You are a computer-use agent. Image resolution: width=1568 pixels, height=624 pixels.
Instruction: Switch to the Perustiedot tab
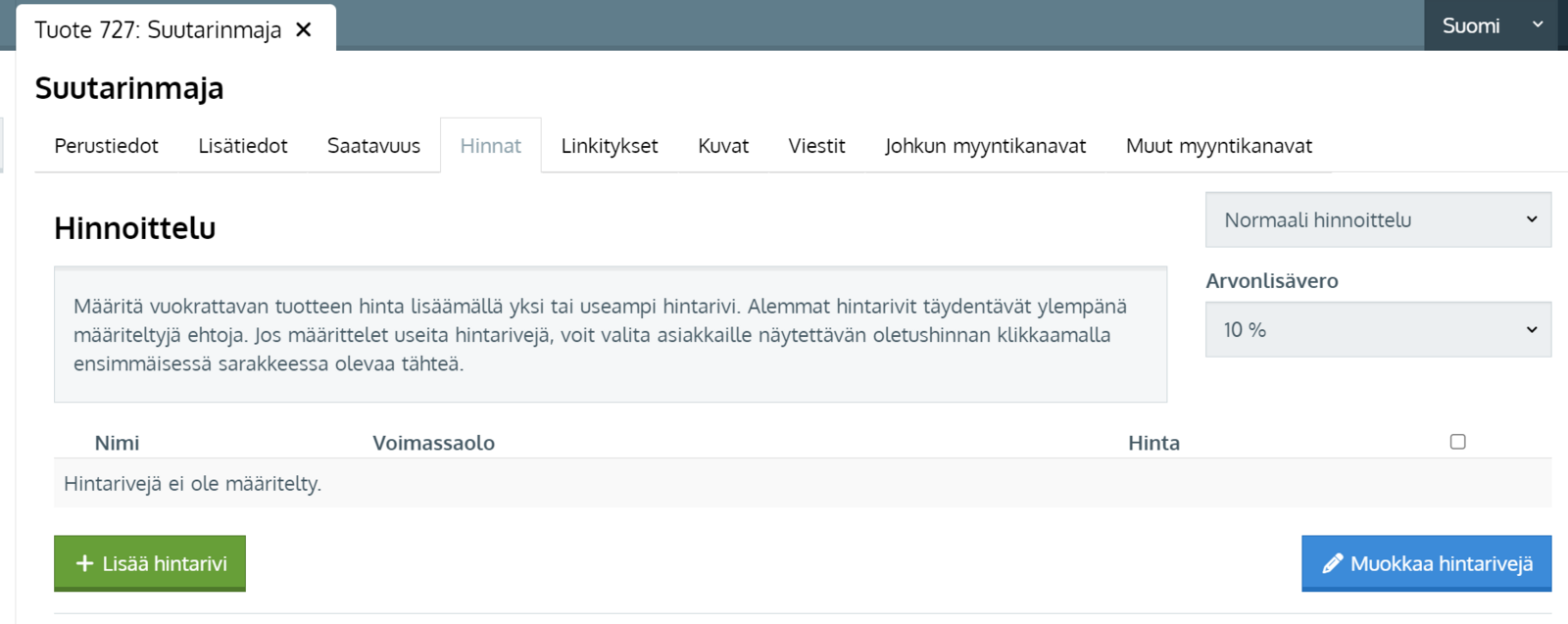106,146
